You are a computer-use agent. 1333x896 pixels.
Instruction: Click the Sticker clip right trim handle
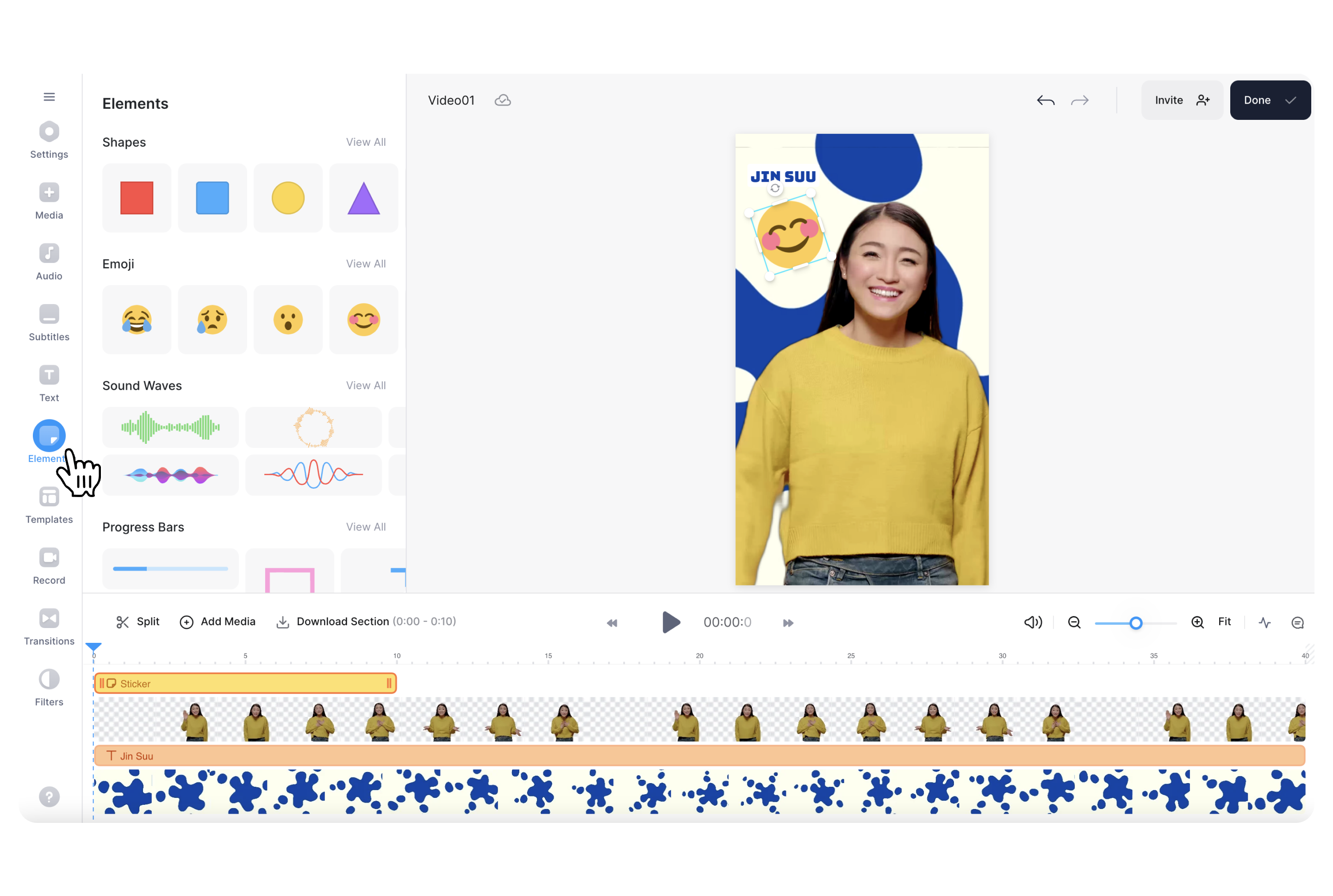coord(389,684)
